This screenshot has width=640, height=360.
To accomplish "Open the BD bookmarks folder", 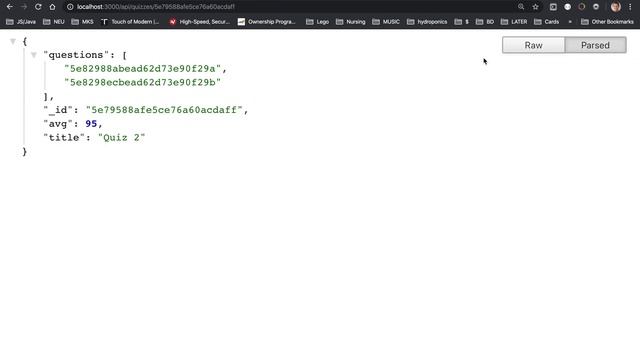I will coord(485,22).
